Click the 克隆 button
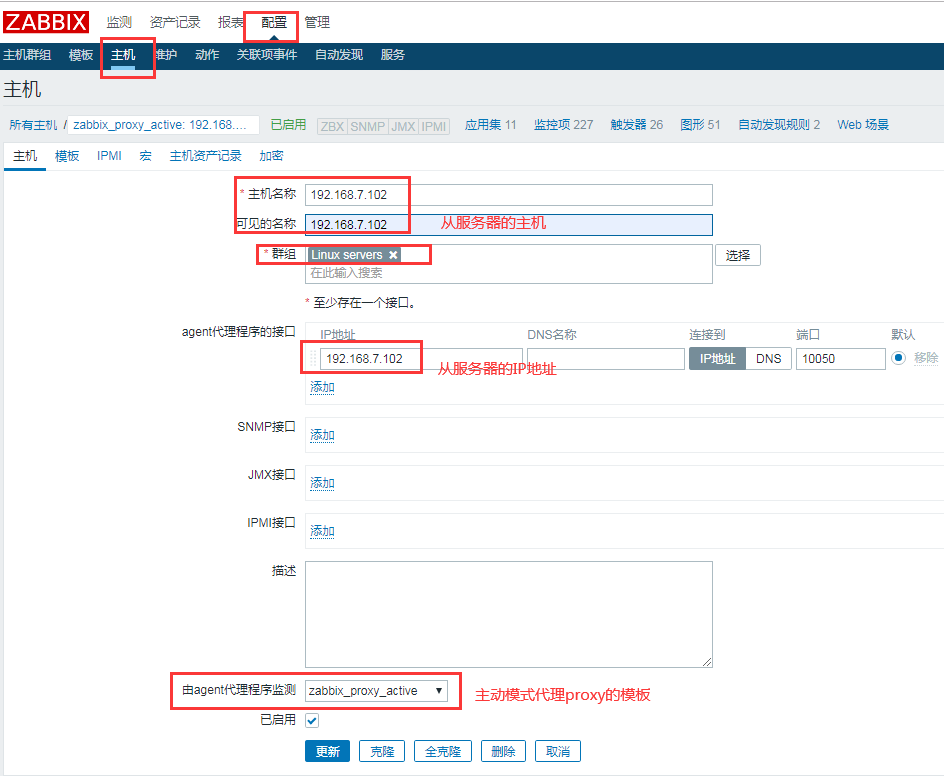 point(382,751)
